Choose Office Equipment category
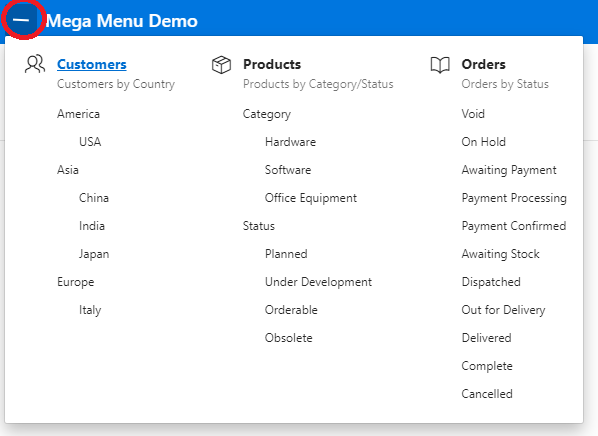Screen dimensions: 598x436 [311, 198]
